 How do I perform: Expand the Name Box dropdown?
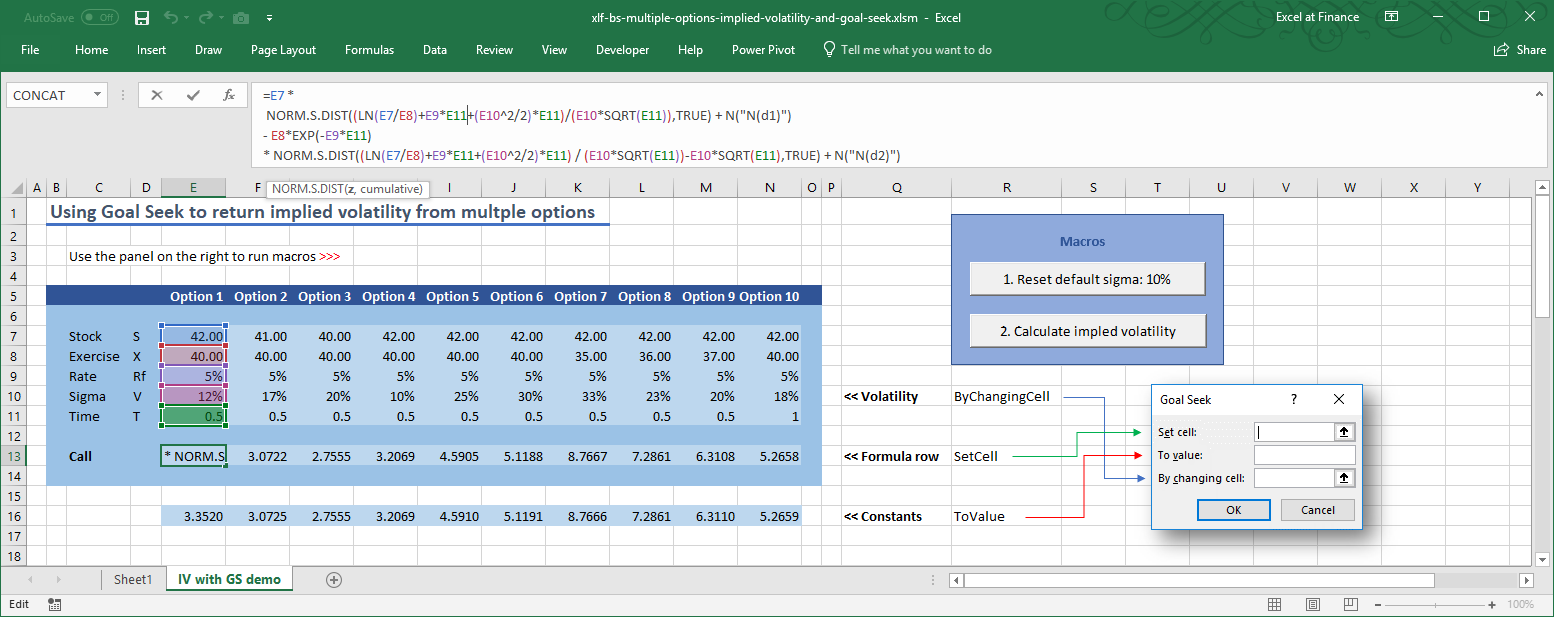click(98, 96)
